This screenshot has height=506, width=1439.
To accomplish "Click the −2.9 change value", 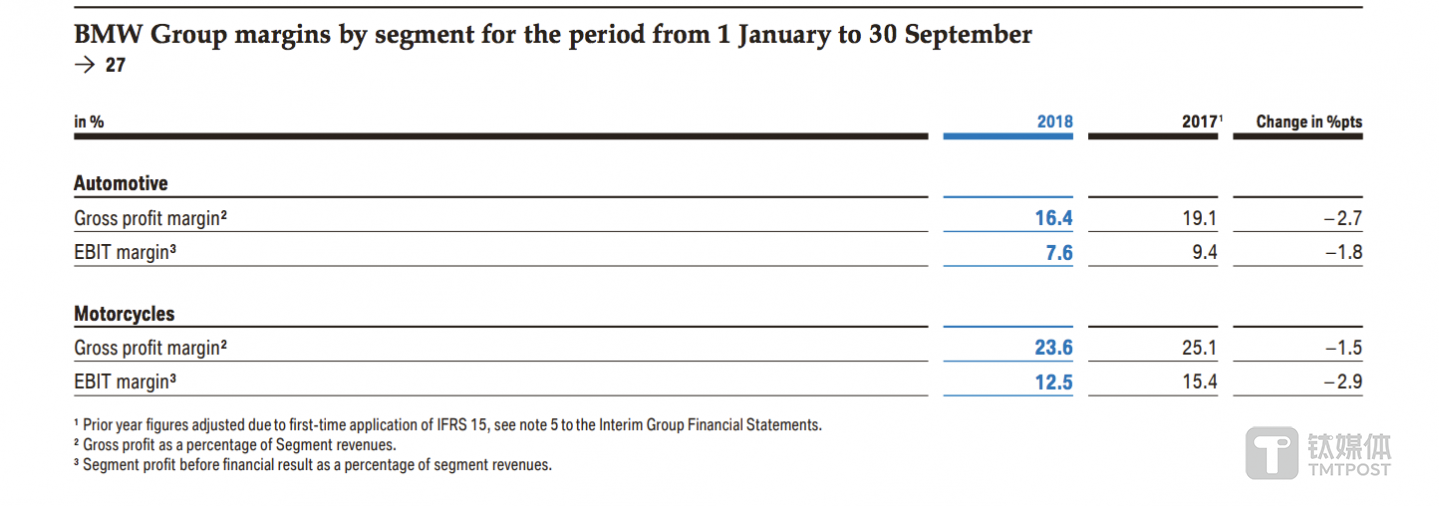I will click(x=1342, y=382).
